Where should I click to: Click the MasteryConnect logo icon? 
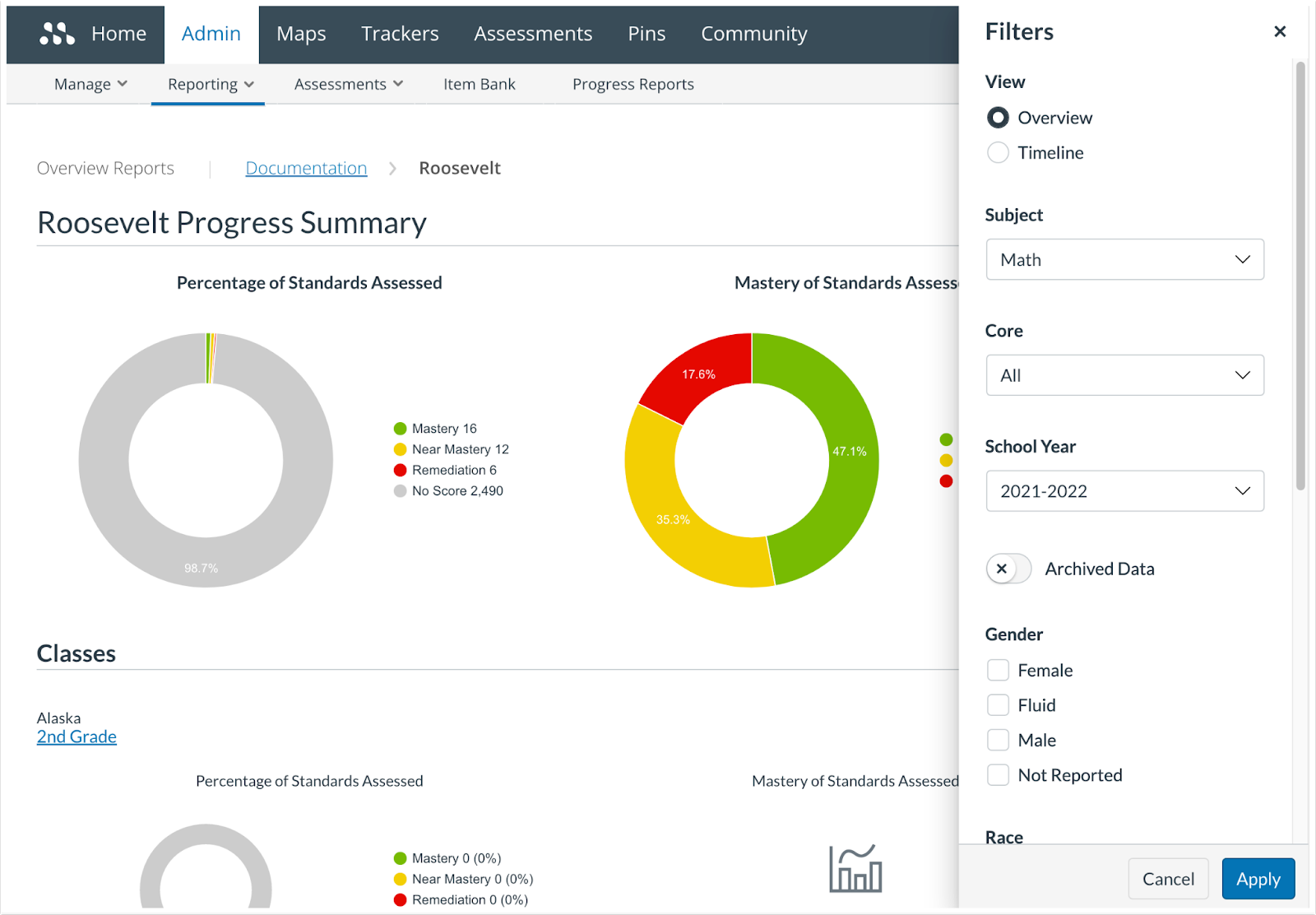(x=57, y=34)
